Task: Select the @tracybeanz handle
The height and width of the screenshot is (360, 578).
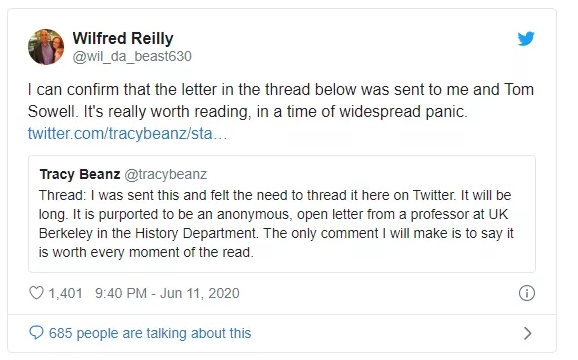Action: click(166, 174)
